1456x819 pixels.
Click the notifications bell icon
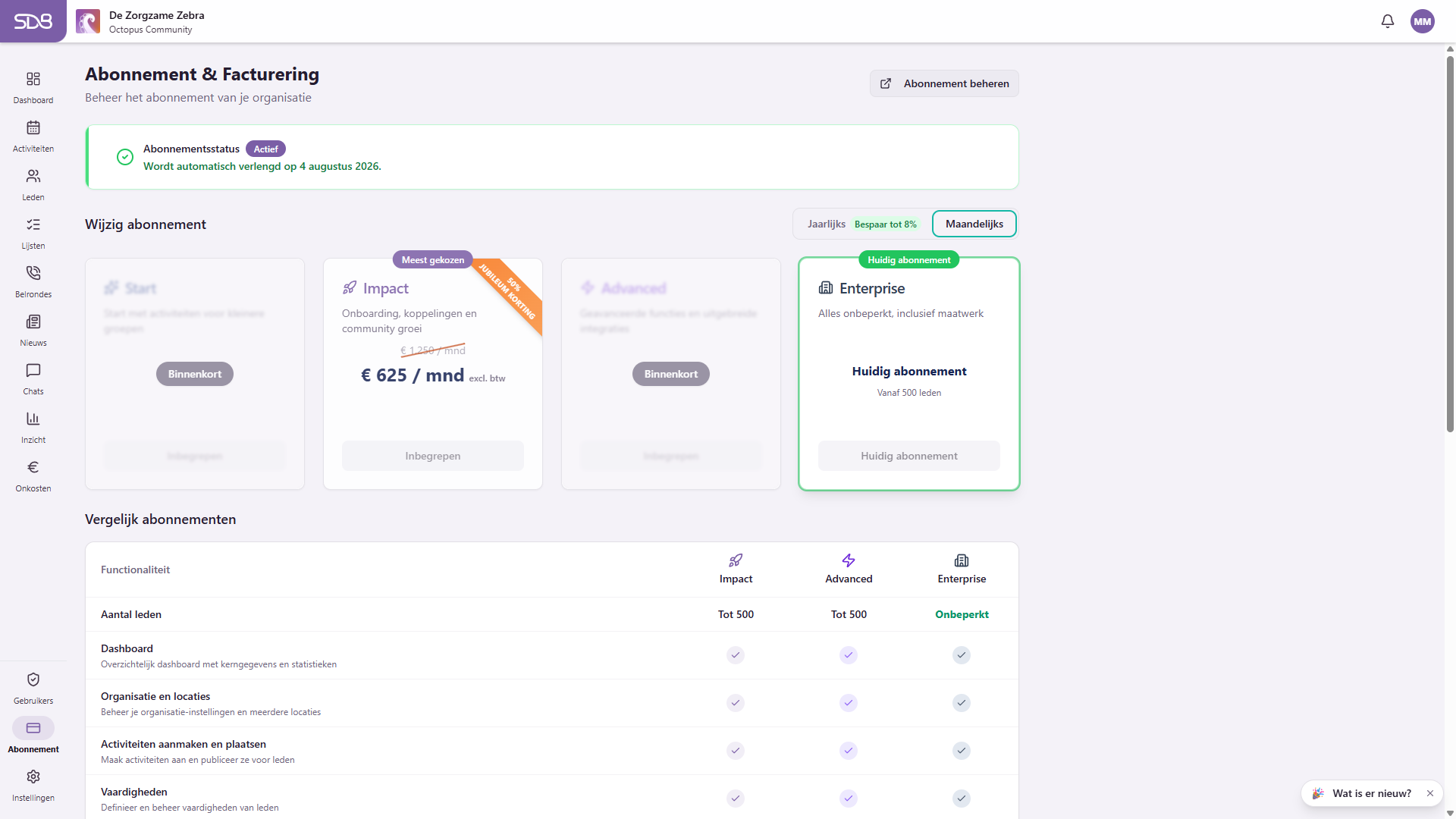(1388, 21)
